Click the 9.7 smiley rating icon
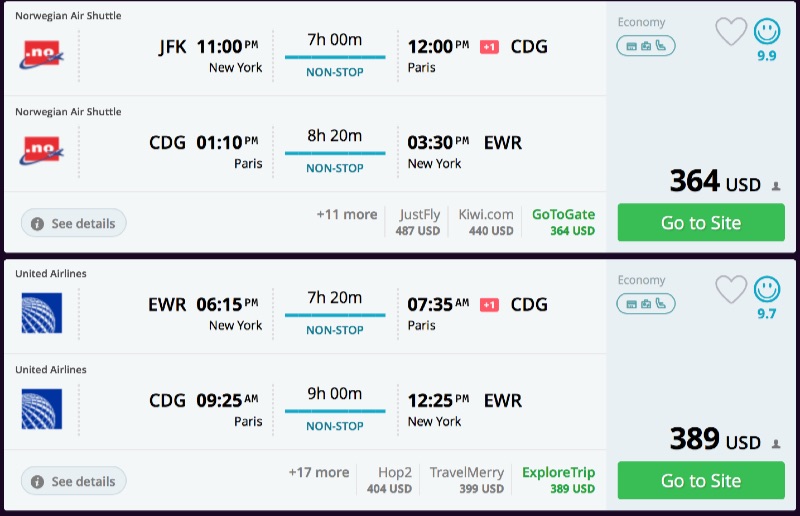The width and height of the screenshot is (800, 516). (767, 290)
